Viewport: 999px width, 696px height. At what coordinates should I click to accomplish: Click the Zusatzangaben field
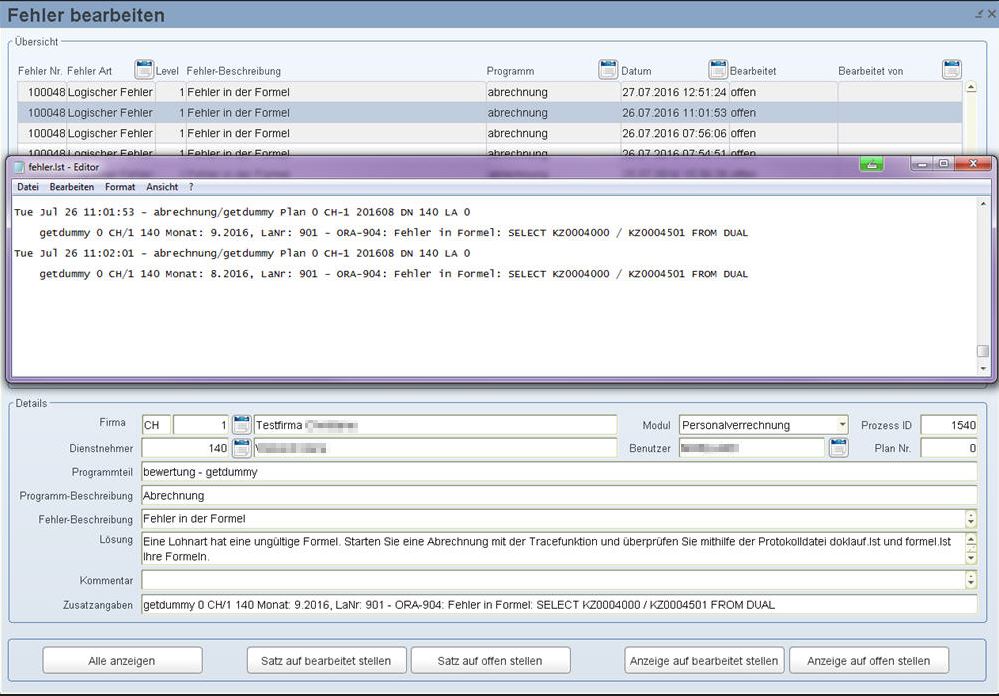point(559,604)
